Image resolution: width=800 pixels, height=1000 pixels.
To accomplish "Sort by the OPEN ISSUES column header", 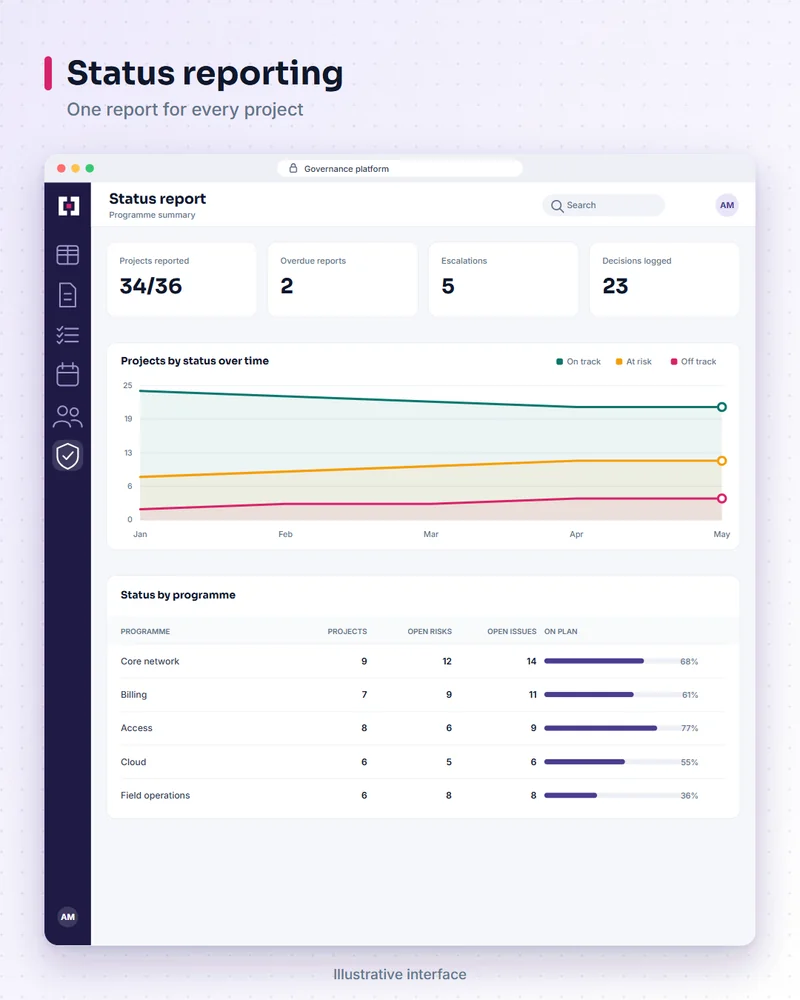I will pos(512,631).
